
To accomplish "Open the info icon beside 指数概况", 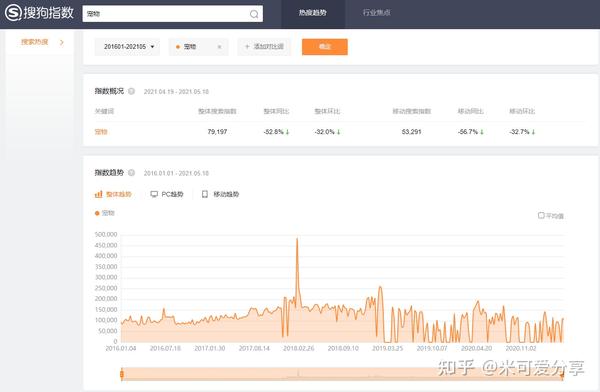I will (131, 91).
